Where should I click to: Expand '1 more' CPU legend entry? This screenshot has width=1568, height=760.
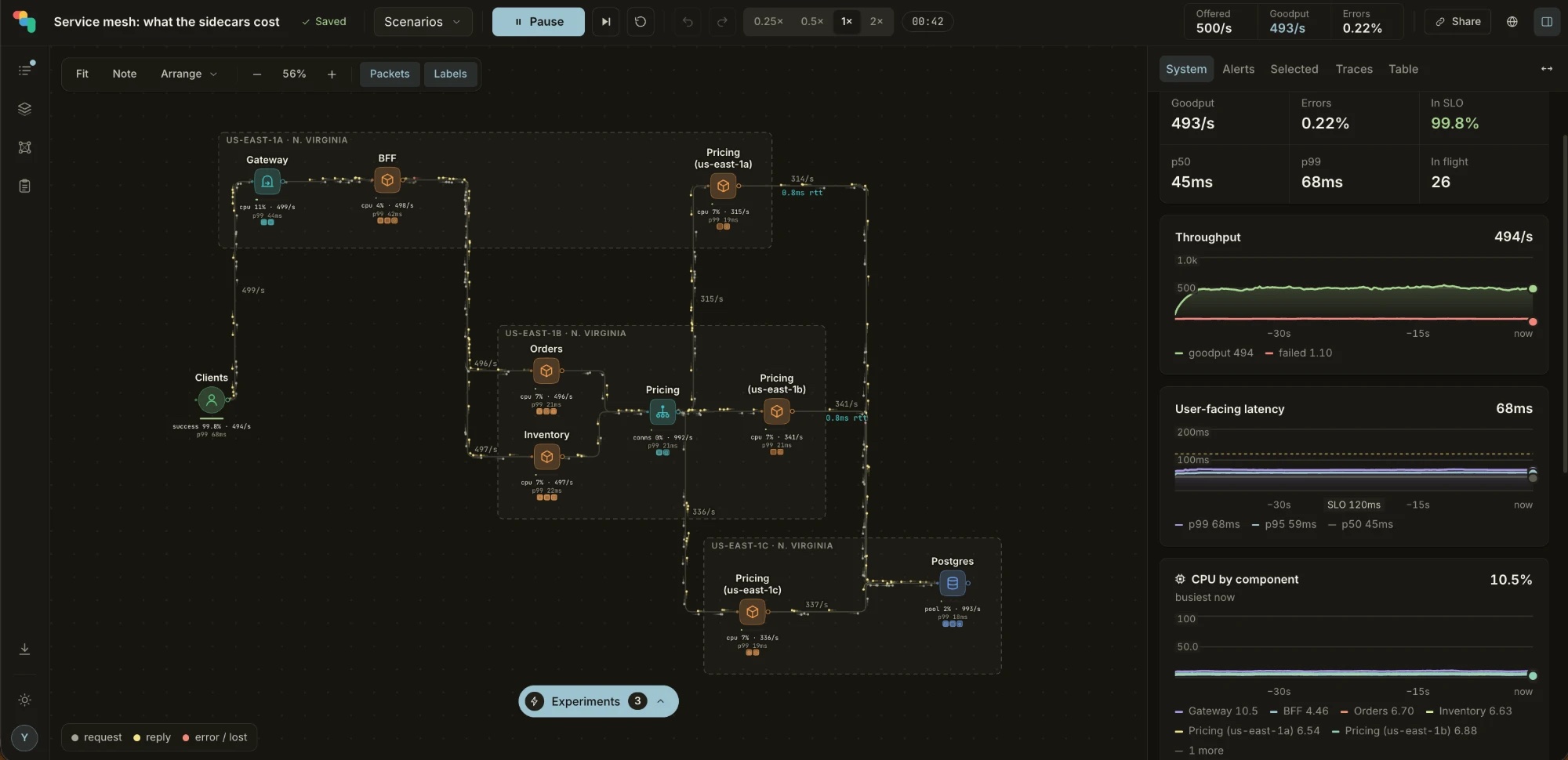pyautogui.click(x=1205, y=751)
